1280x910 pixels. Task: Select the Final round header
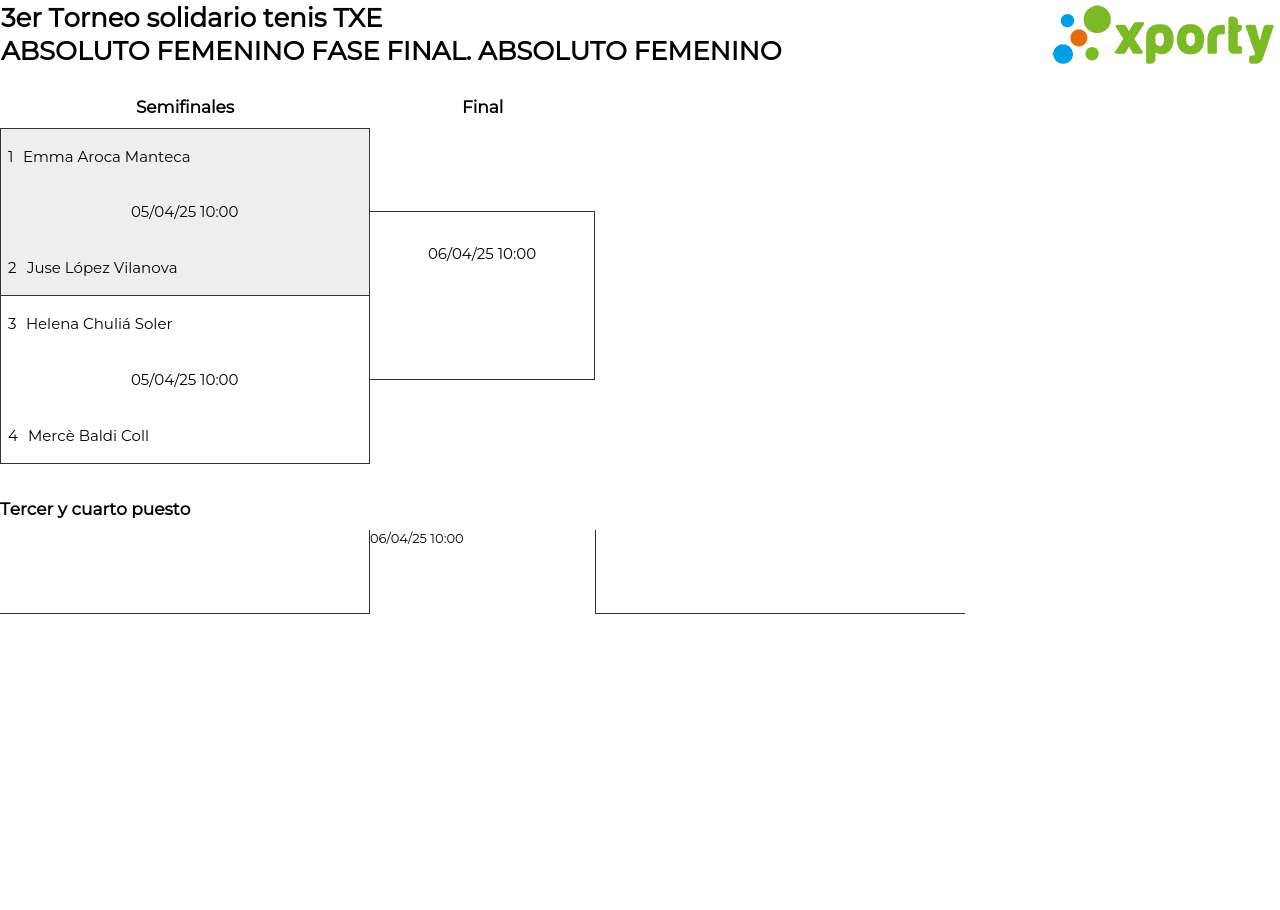482,107
